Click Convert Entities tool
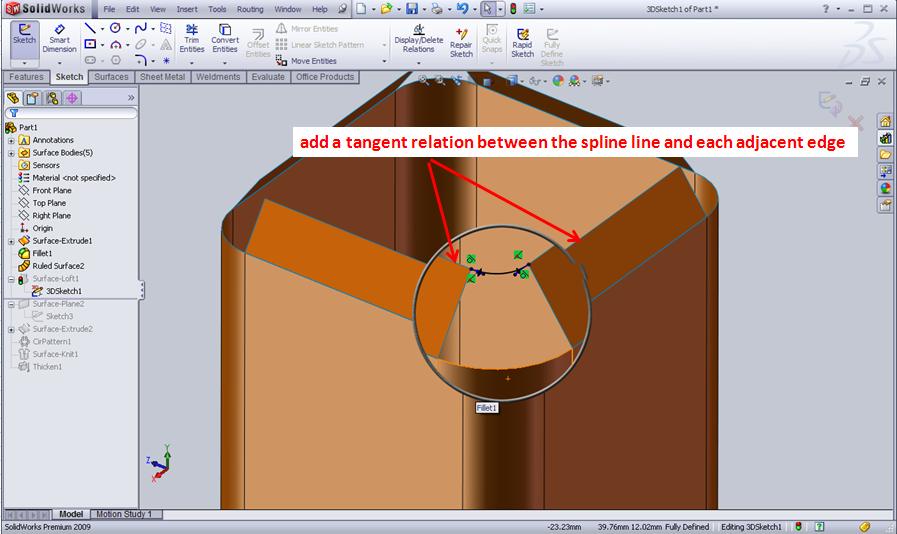This screenshot has height=534, width=897. coord(225,38)
